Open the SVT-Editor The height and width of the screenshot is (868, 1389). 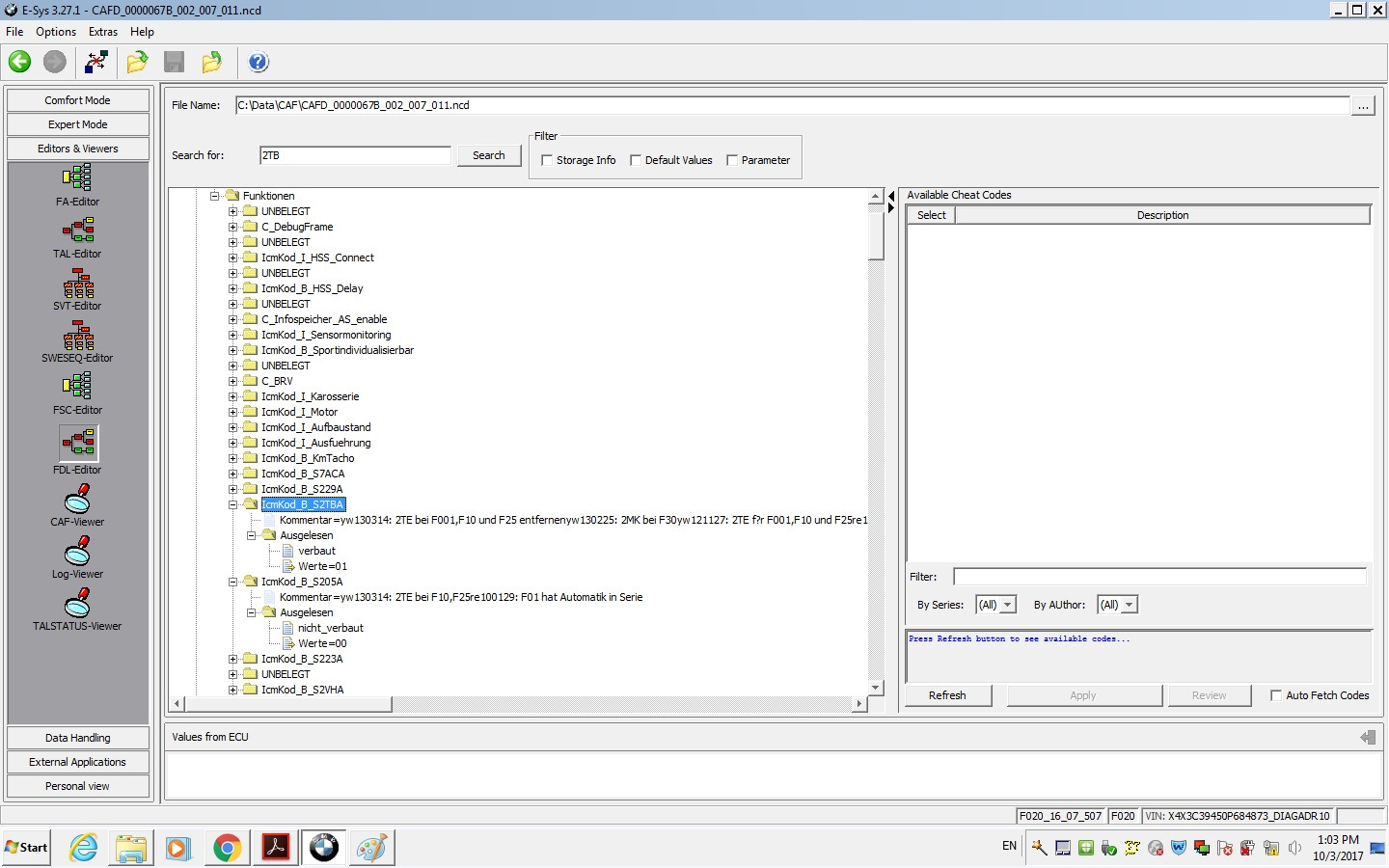click(77, 289)
